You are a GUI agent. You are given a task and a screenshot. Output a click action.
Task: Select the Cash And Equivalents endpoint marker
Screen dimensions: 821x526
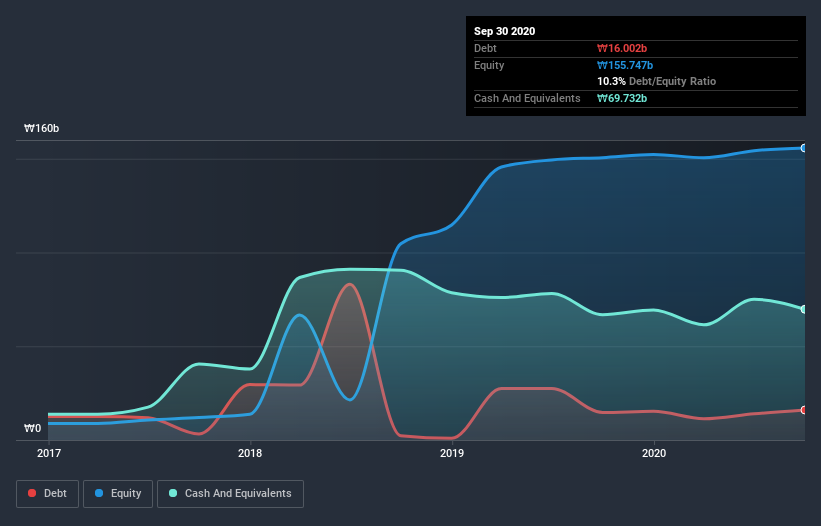point(804,309)
